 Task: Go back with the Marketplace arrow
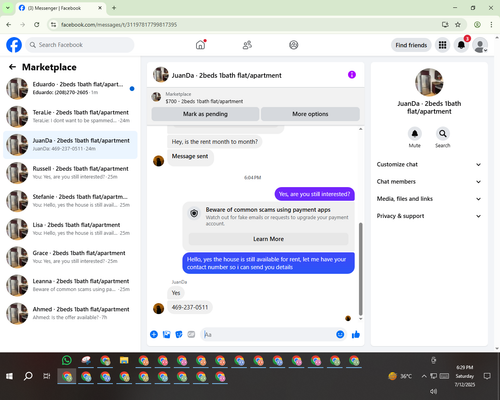click(12, 67)
